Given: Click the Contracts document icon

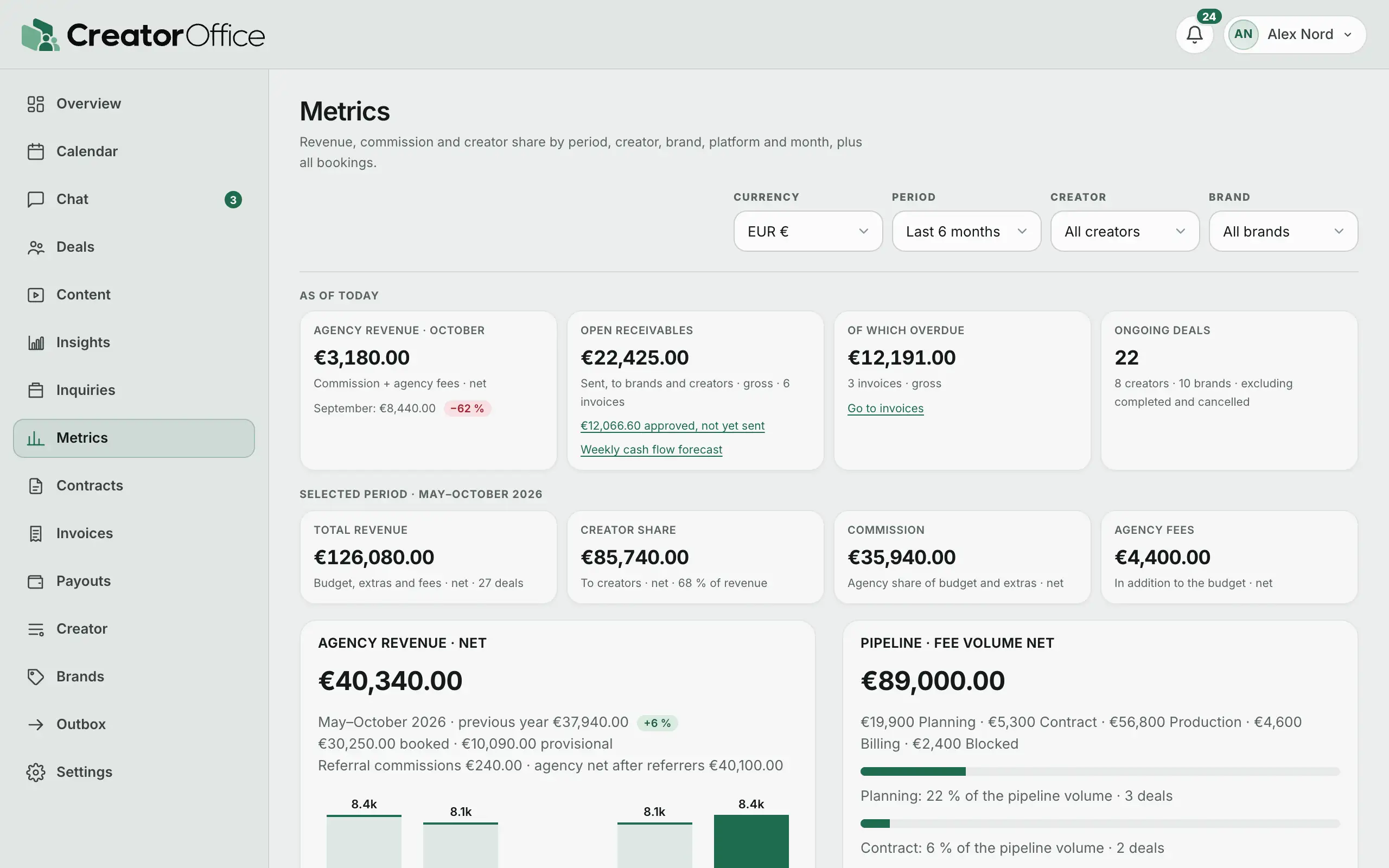Looking at the screenshot, I should pyautogui.click(x=36, y=486).
